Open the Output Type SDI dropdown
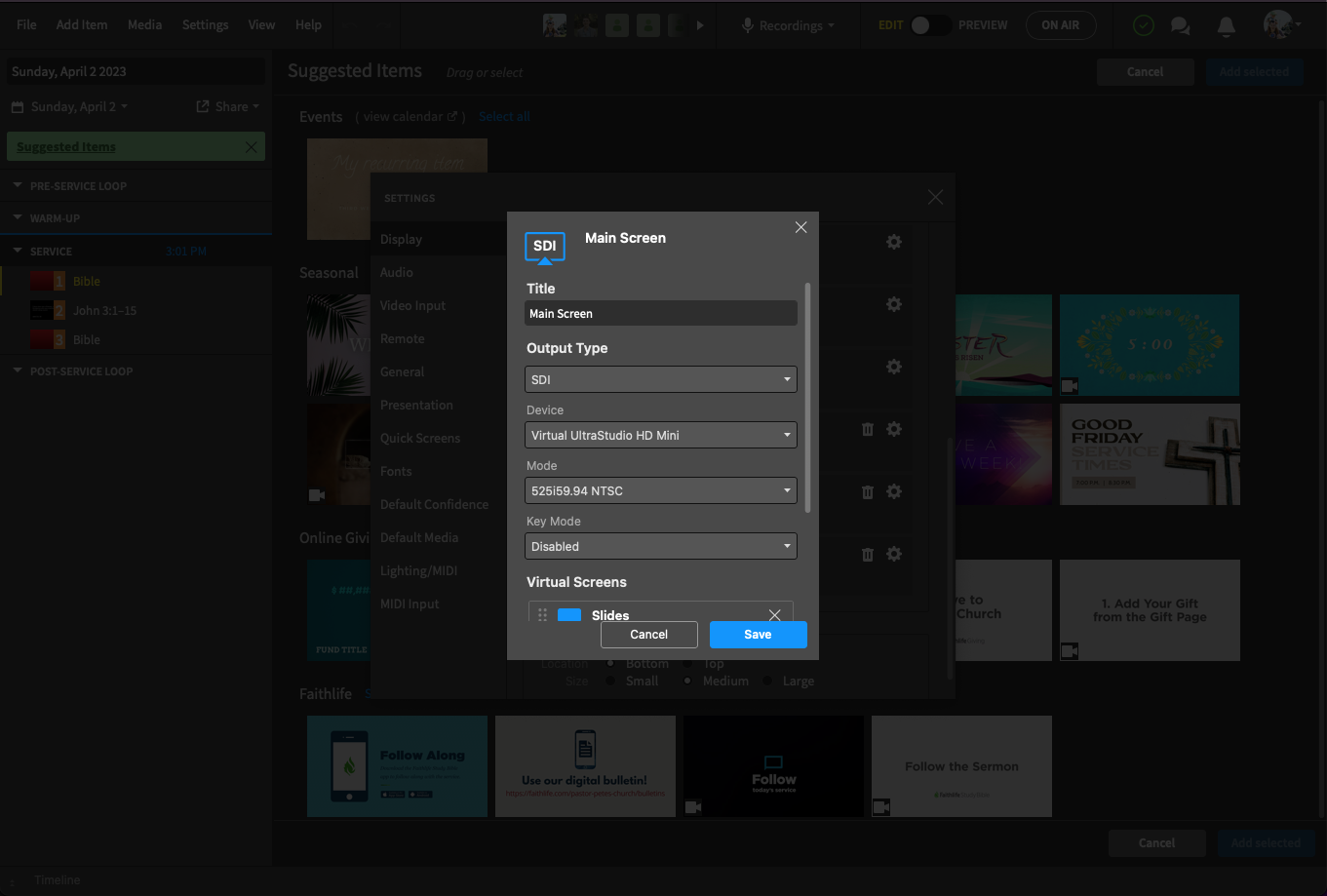The image size is (1327, 896). (661, 379)
